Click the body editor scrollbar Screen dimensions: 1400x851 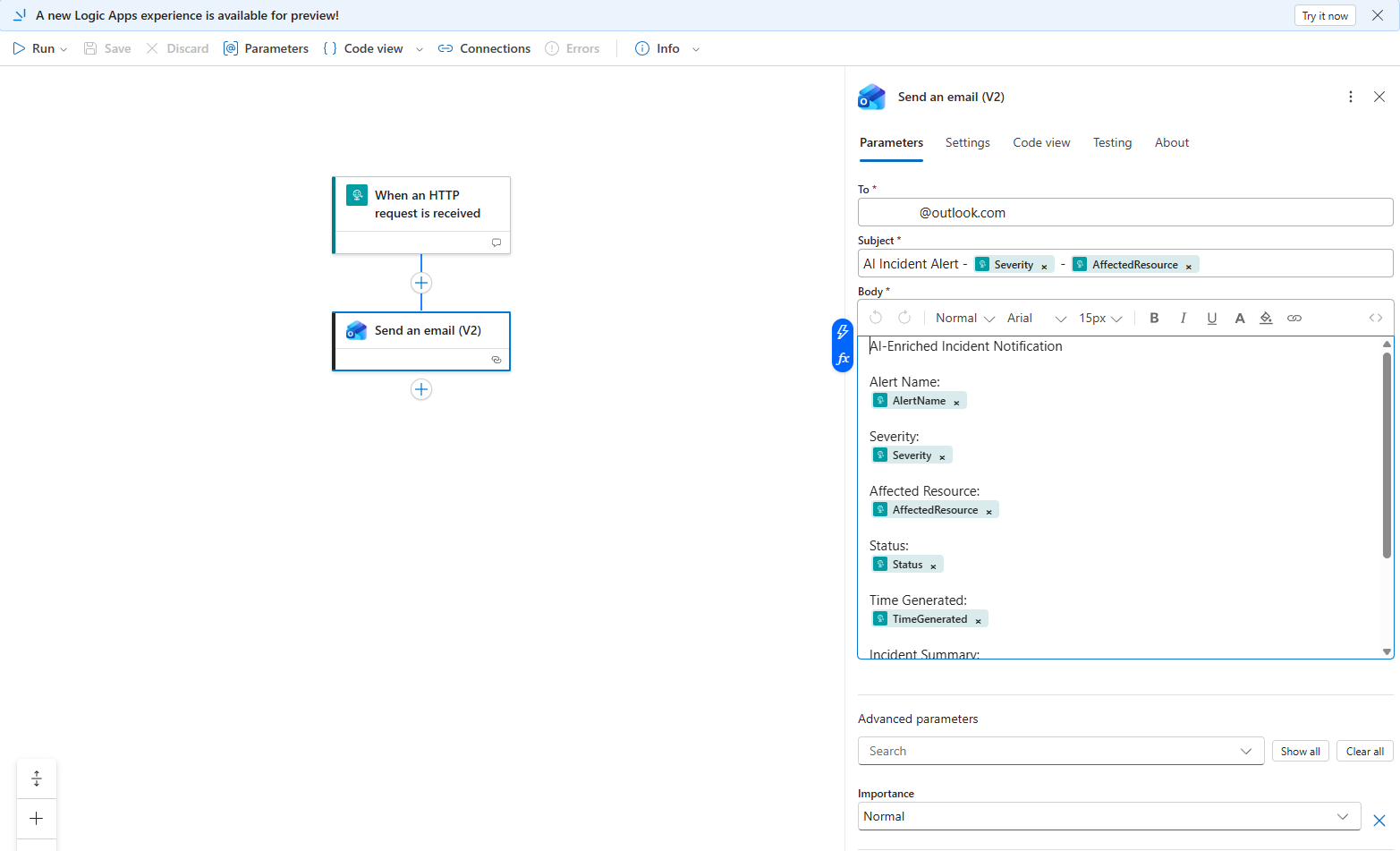(1387, 455)
